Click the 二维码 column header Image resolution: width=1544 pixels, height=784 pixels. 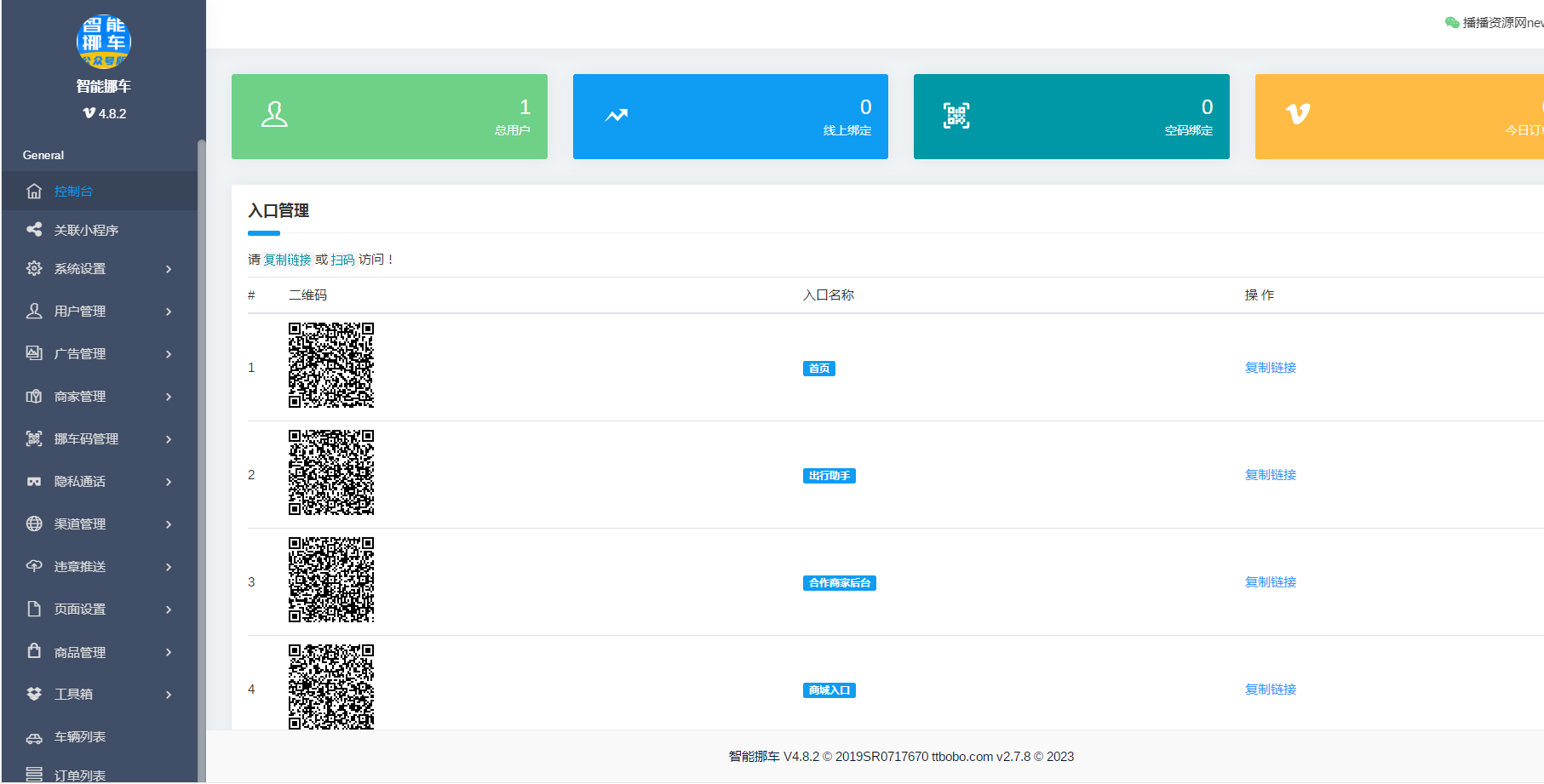(x=307, y=295)
